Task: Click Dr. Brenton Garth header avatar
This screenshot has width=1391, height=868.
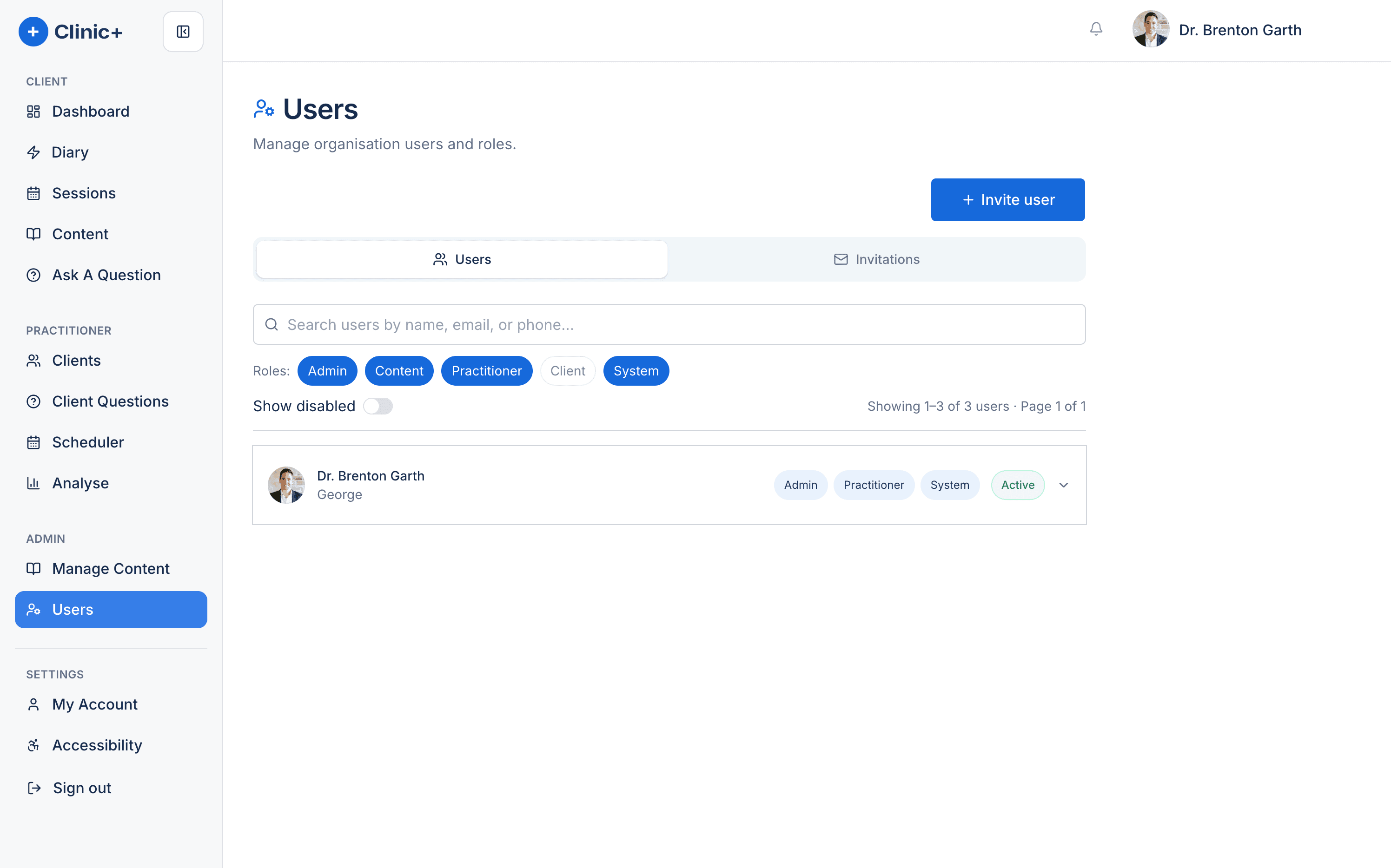Action: [x=1150, y=29]
